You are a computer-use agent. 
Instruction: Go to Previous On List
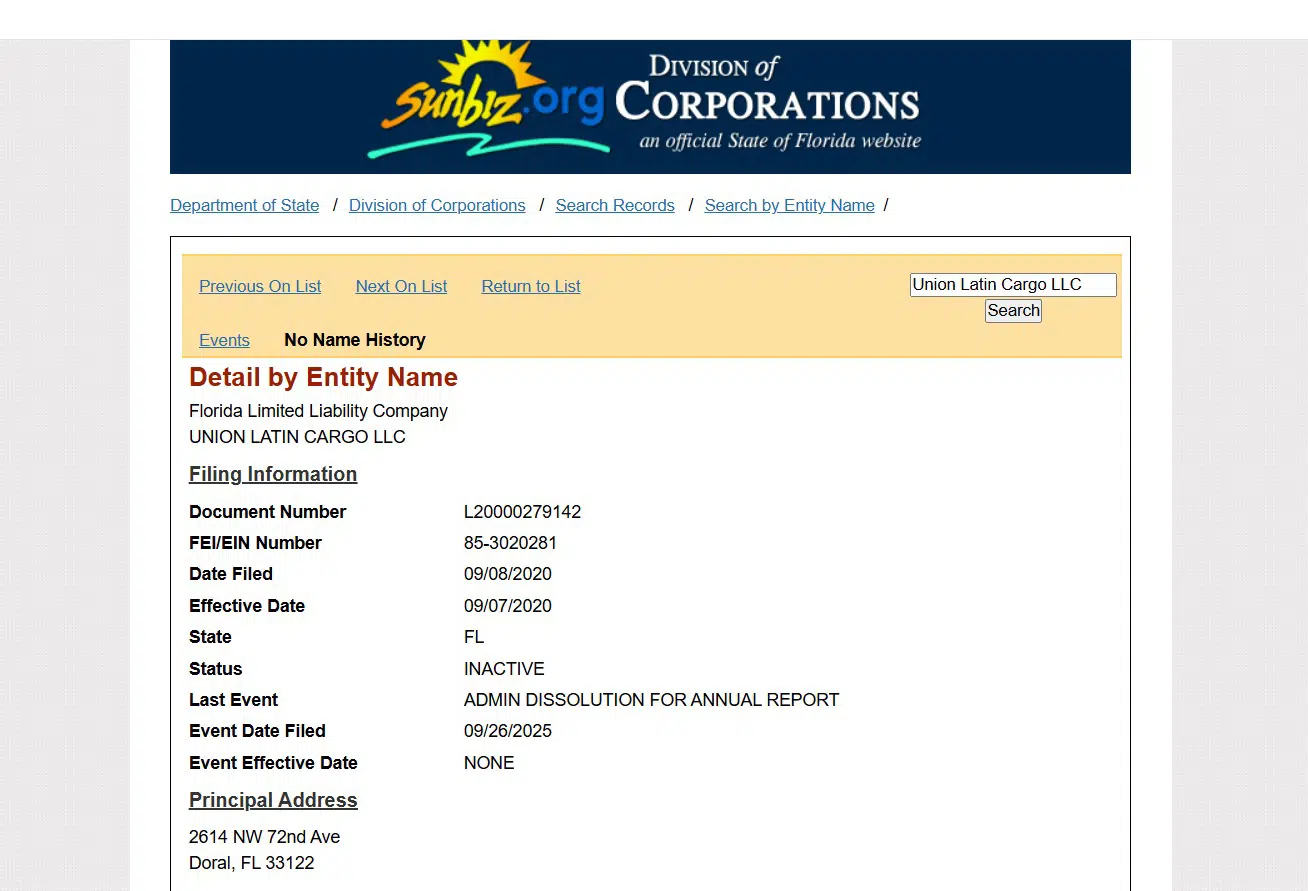260,286
